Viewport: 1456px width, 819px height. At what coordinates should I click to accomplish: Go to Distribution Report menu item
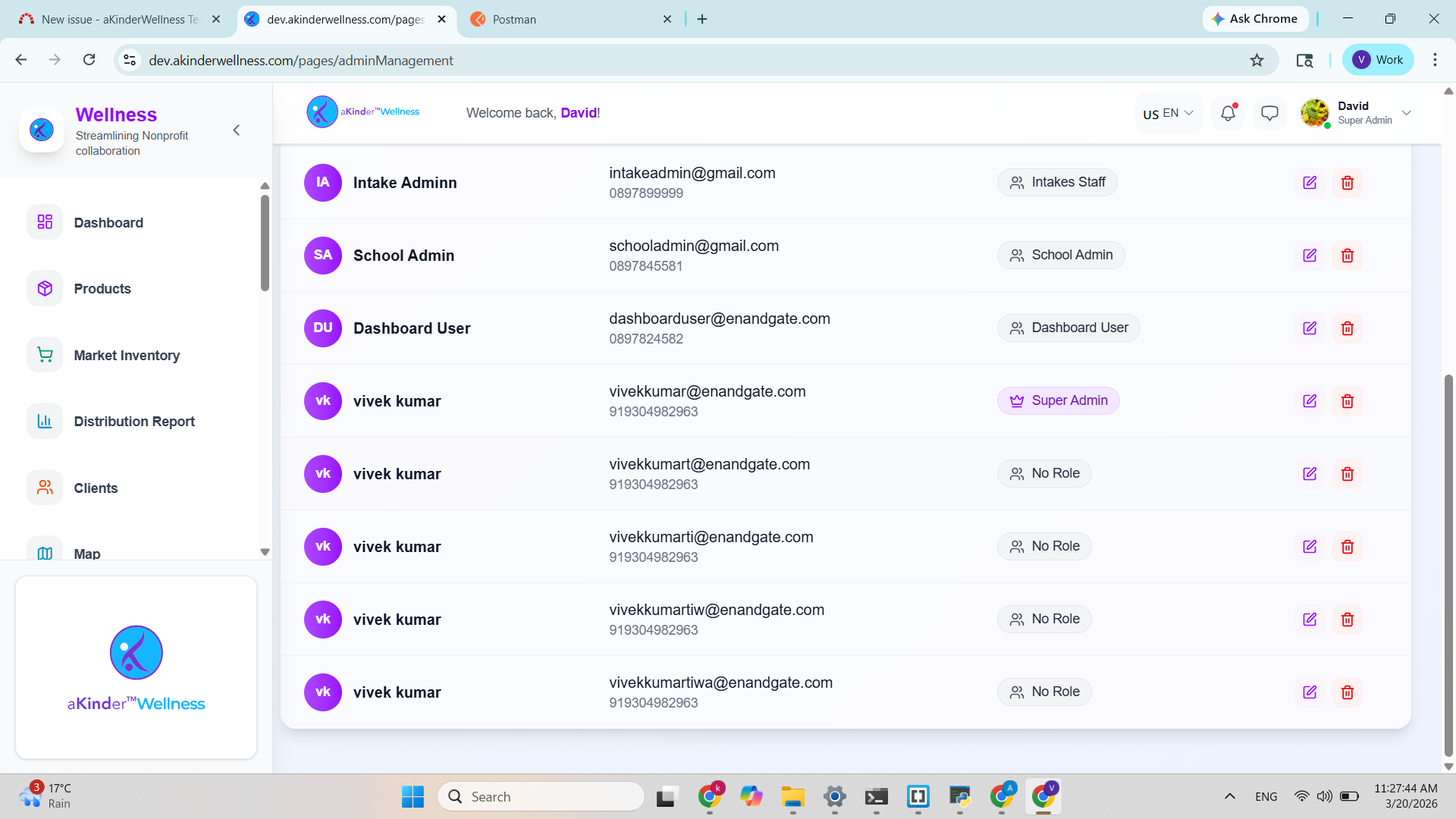tap(134, 421)
